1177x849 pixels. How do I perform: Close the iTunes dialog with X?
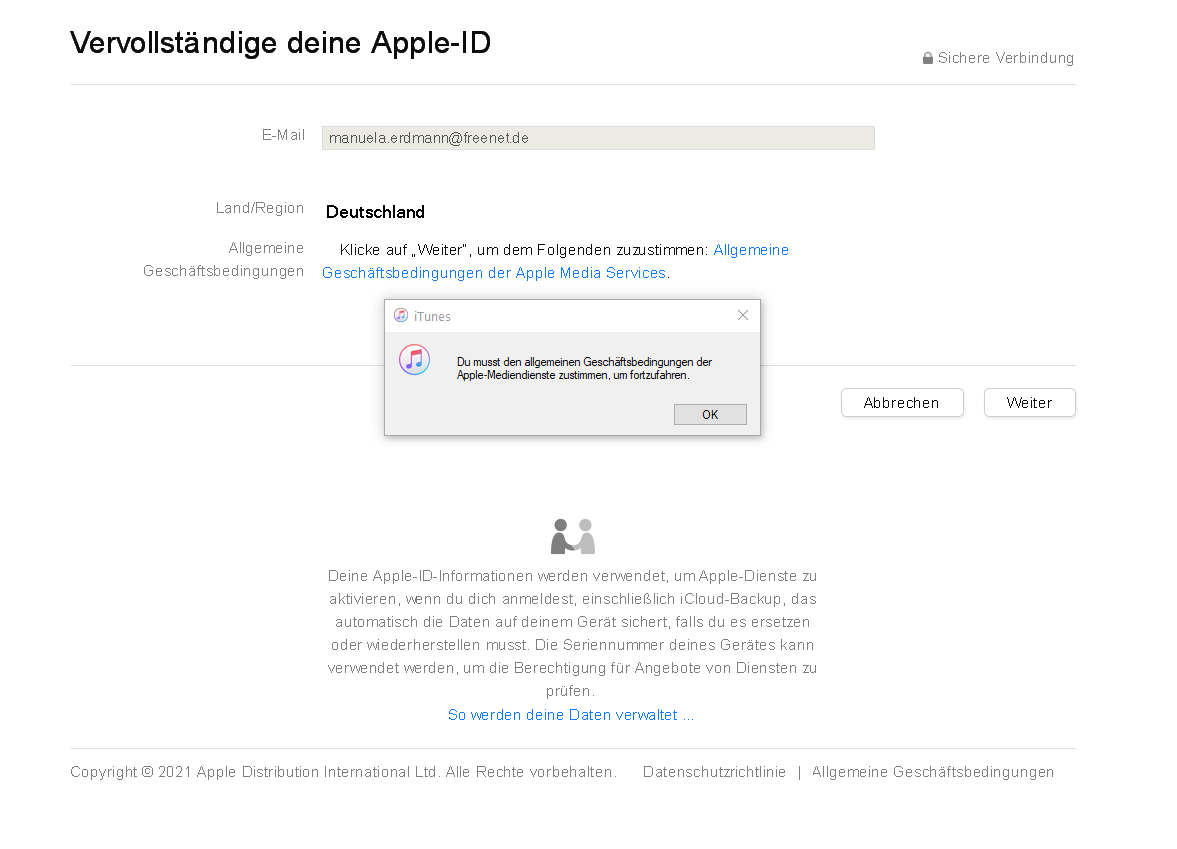[x=742, y=315]
